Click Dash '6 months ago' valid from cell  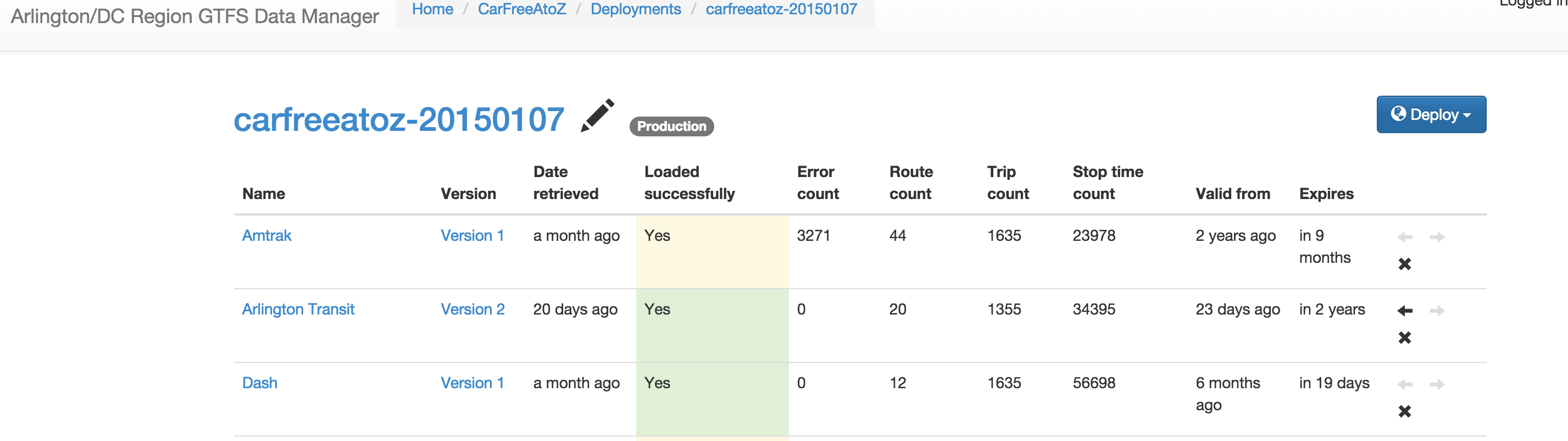1228,394
